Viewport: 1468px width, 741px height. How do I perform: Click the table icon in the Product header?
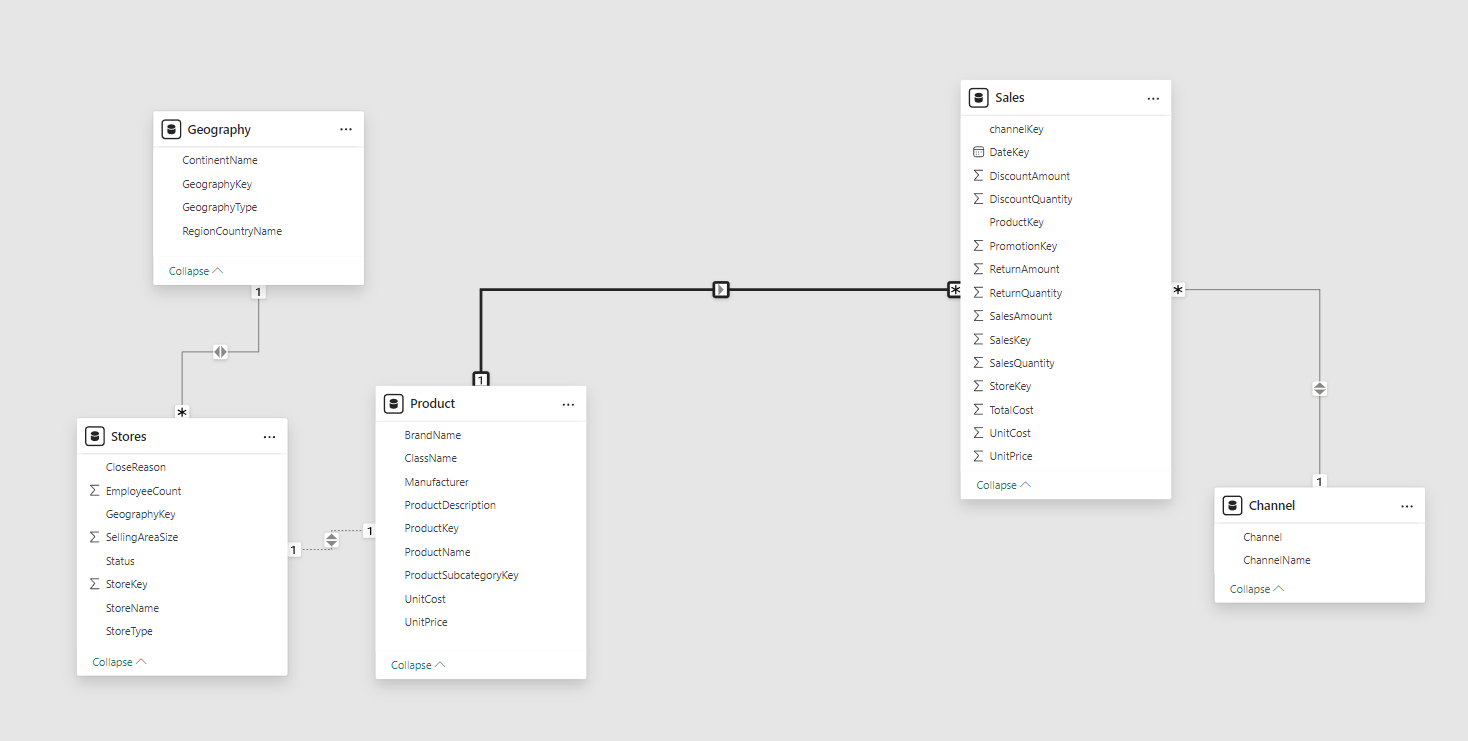coord(394,403)
